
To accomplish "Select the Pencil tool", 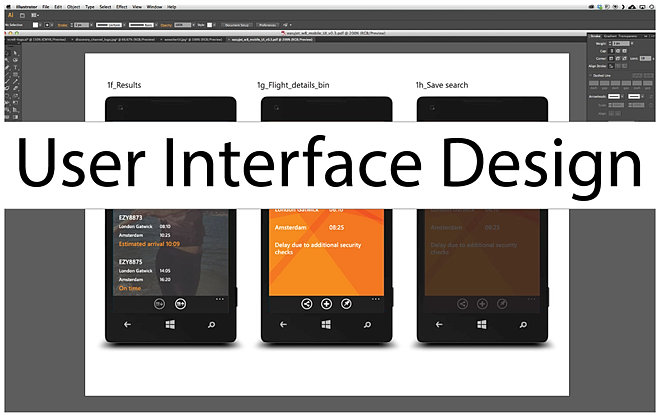I will [15, 81].
